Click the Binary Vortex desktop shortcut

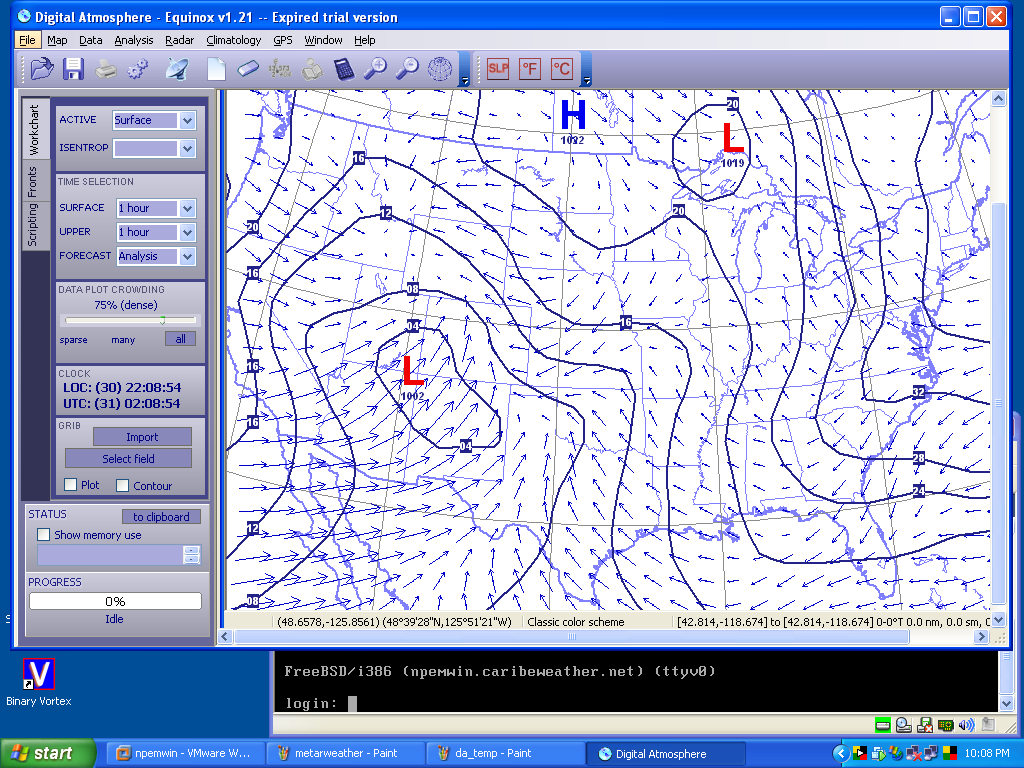point(39,682)
